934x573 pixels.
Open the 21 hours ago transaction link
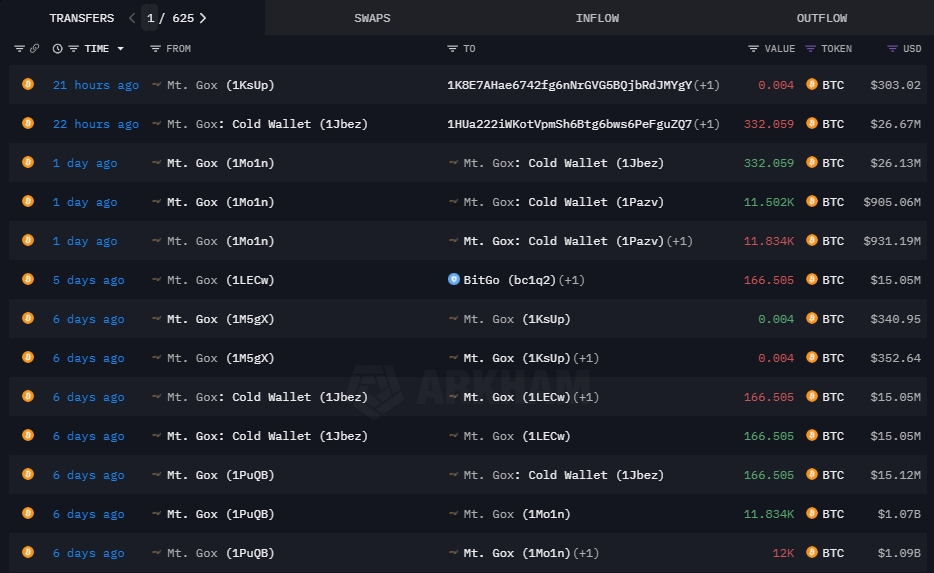95,85
